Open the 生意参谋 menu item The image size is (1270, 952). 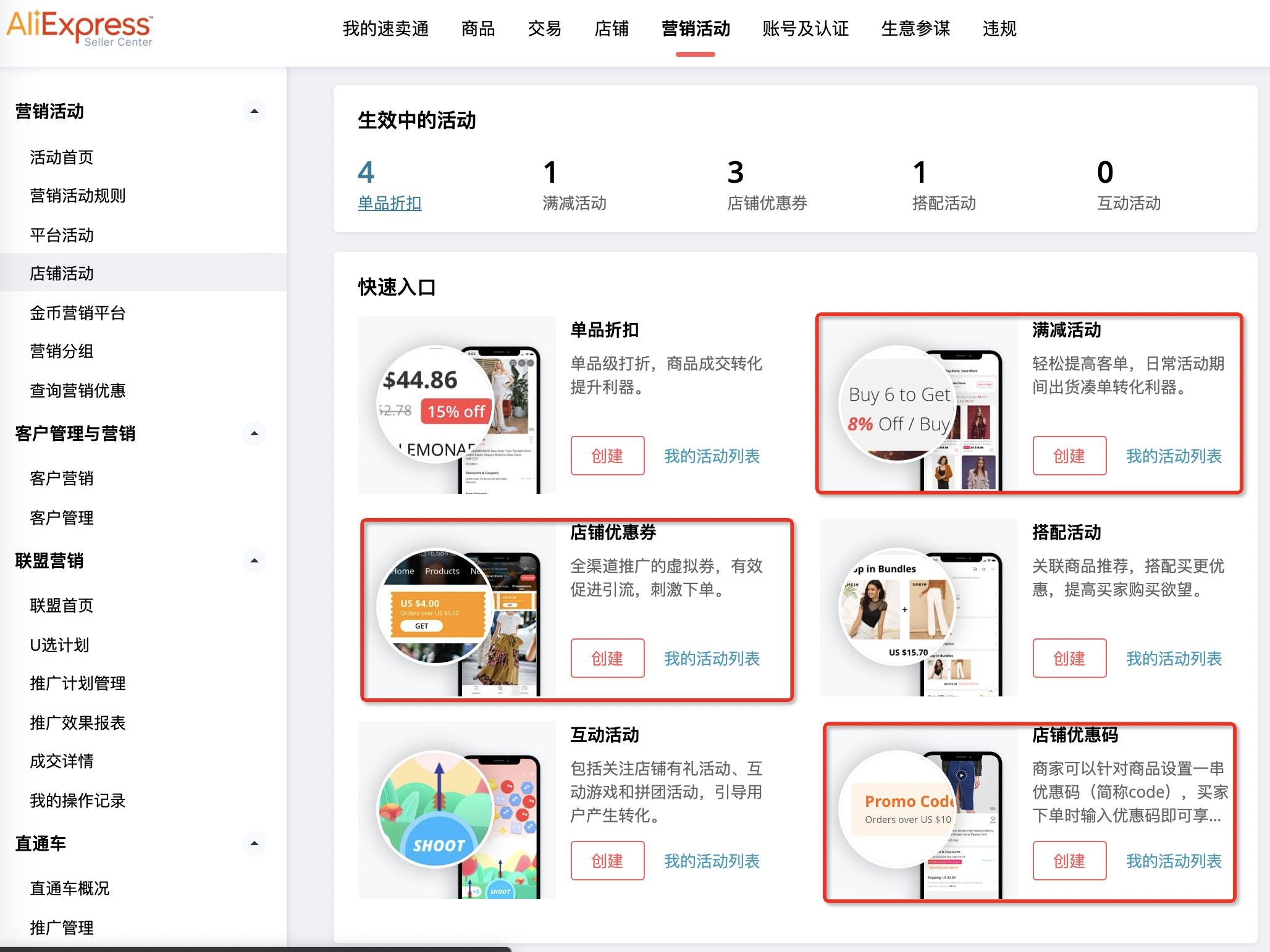(915, 29)
